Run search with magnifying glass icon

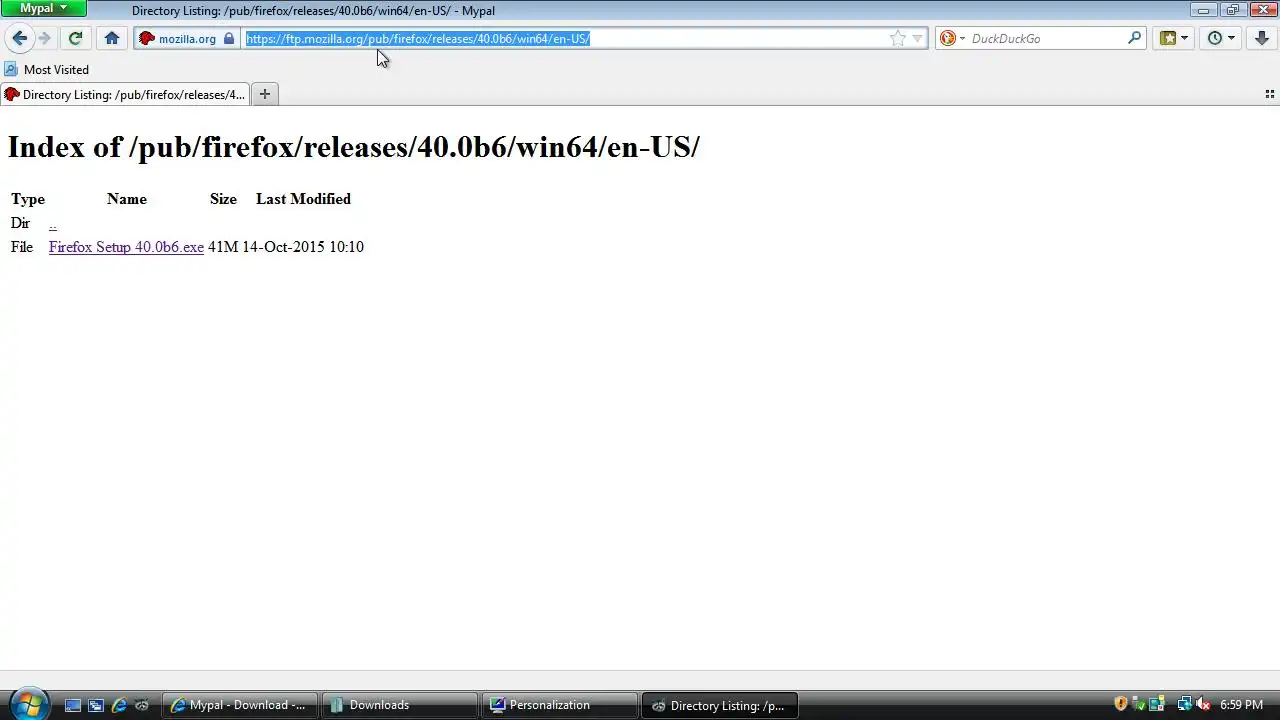[x=1134, y=38]
